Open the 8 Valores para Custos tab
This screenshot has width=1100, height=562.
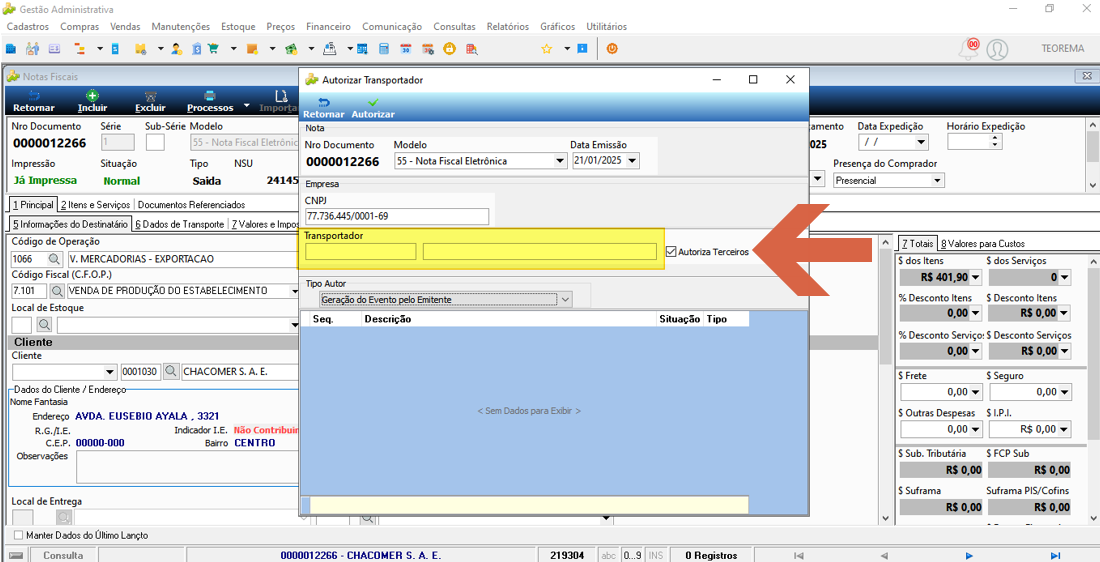point(983,243)
